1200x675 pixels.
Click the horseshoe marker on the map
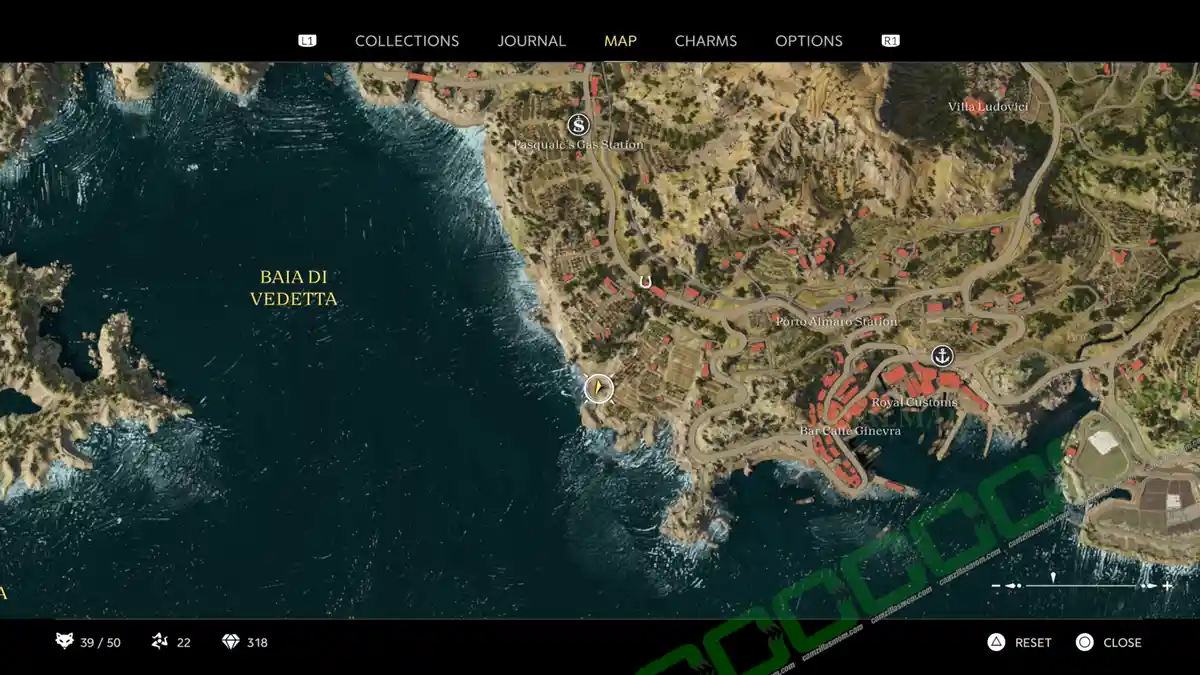(645, 283)
